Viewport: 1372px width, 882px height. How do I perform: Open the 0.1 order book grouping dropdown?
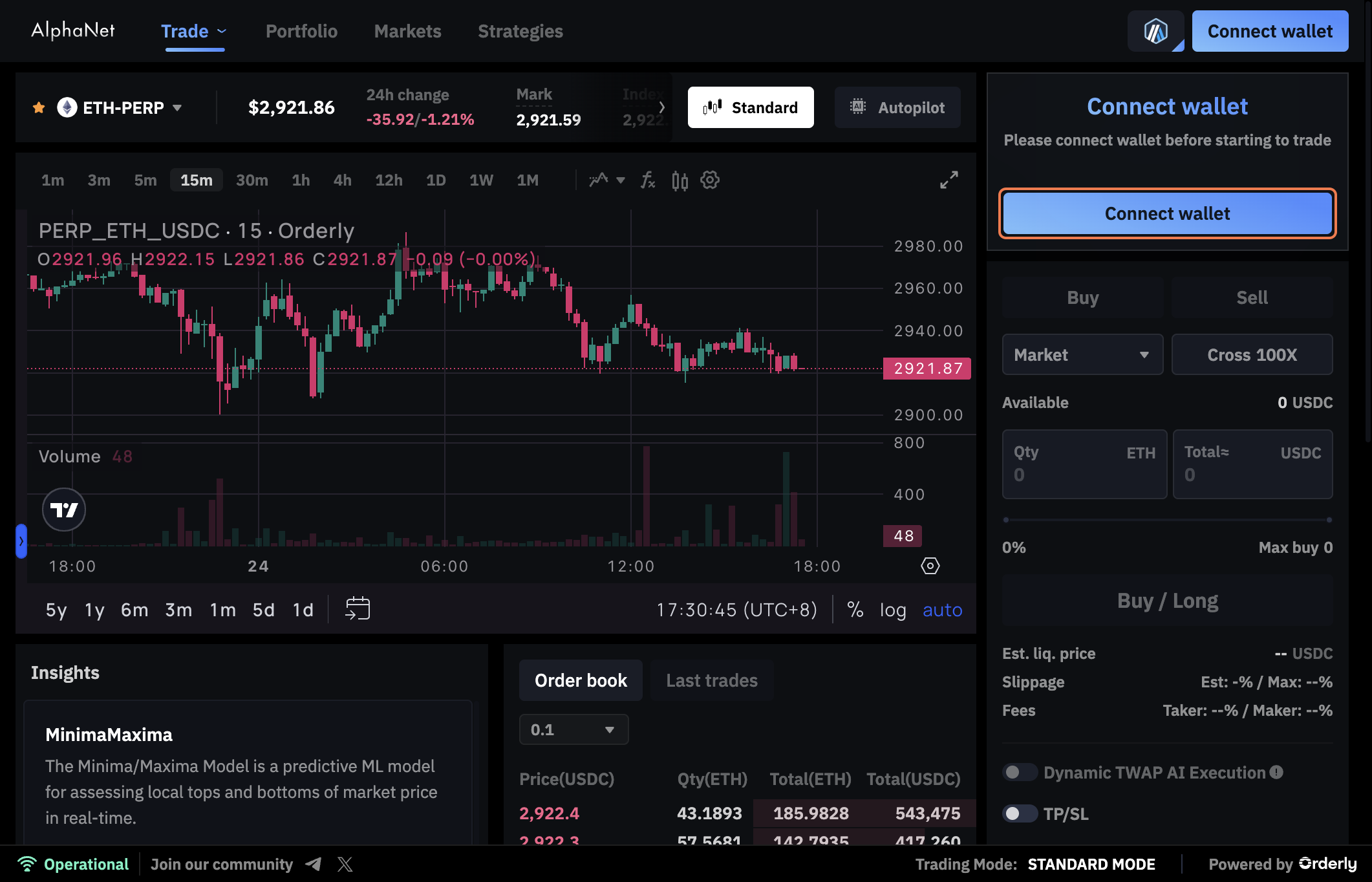click(573, 729)
